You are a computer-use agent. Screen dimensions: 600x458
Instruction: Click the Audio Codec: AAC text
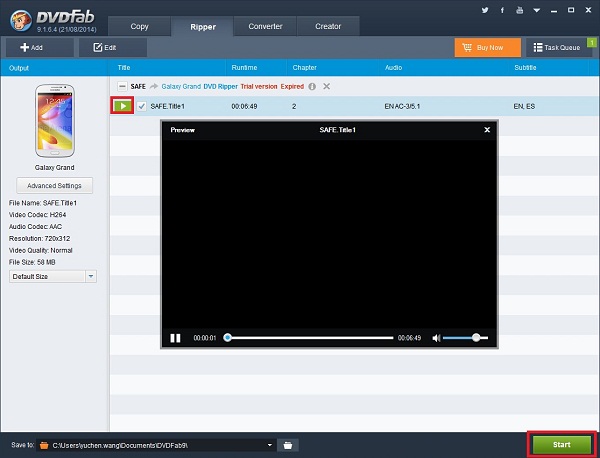(x=36, y=227)
